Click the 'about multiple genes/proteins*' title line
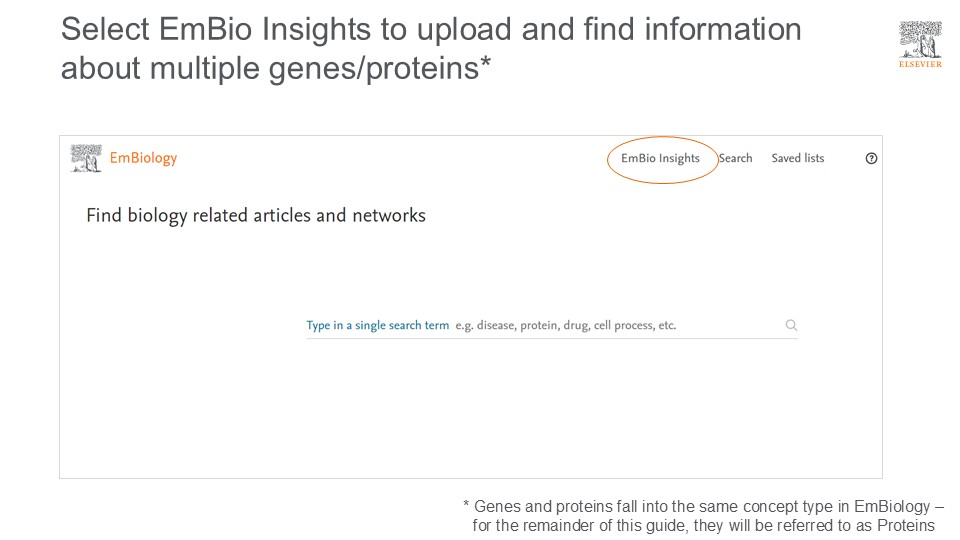The width and height of the screenshot is (960, 540). pyautogui.click(x=275, y=69)
